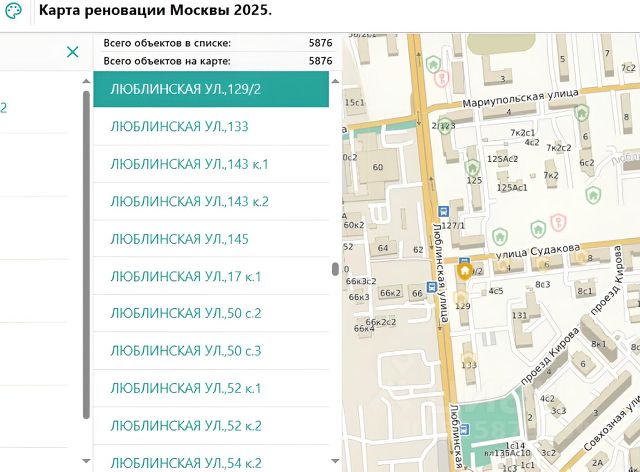The image size is (640, 472).
Task: Click building label 125Ас2 on the map
Action: (502, 159)
